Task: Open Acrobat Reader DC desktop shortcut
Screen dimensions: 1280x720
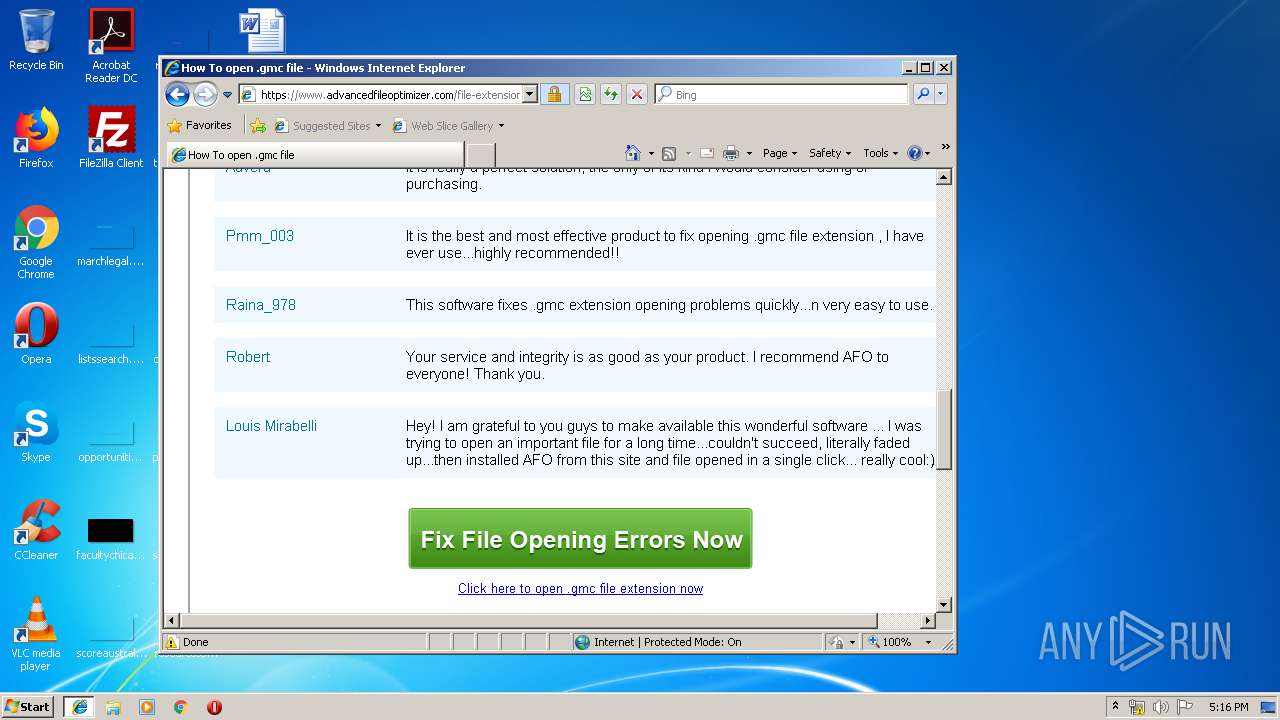Action: point(111,46)
